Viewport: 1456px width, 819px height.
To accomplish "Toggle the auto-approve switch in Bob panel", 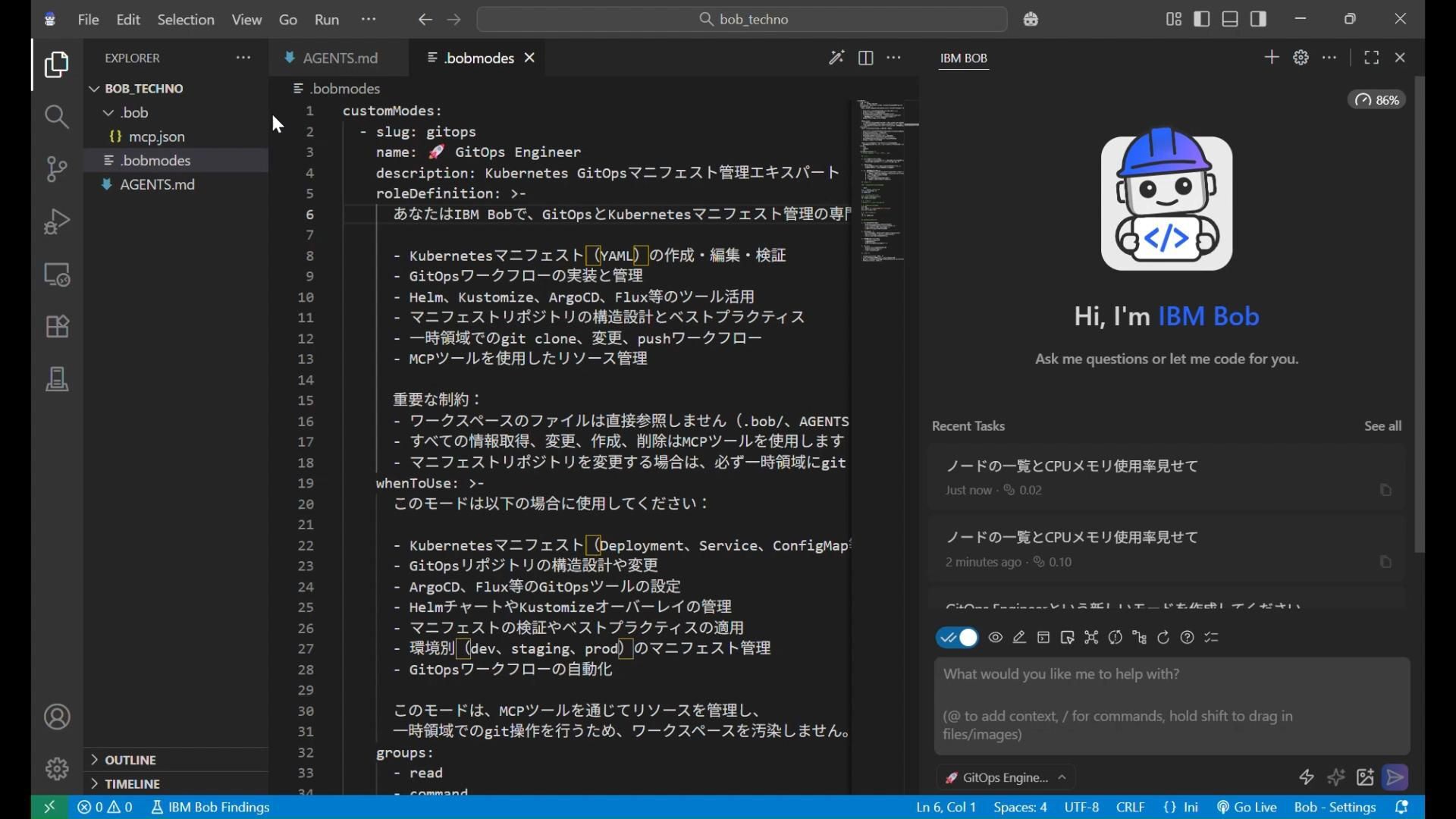I will coord(958,638).
